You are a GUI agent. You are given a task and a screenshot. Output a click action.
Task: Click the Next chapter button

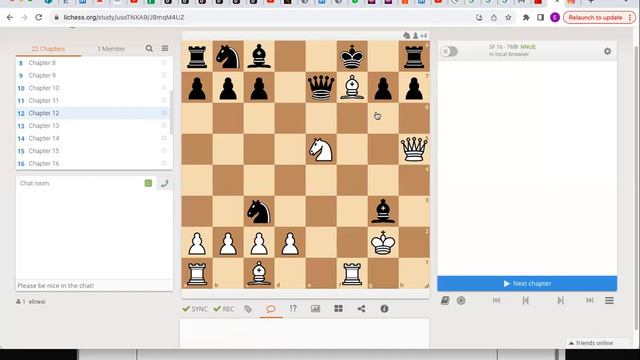pyautogui.click(x=527, y=283)
